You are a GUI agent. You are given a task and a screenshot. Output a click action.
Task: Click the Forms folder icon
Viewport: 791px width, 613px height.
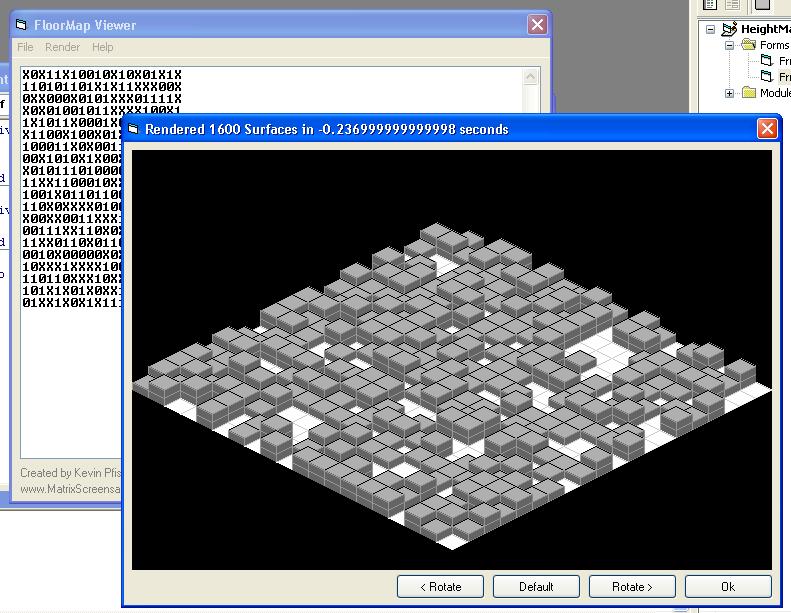click(x=748, y=45)
